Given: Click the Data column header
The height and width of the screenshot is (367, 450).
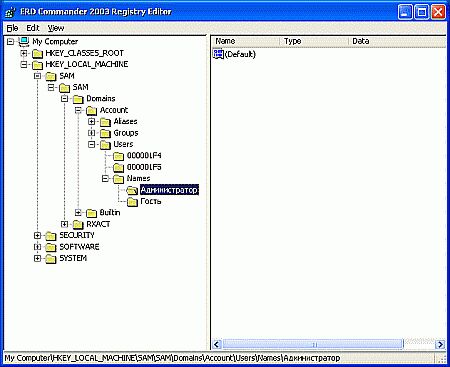Looking at the screenshot, I should coord(397,41).
